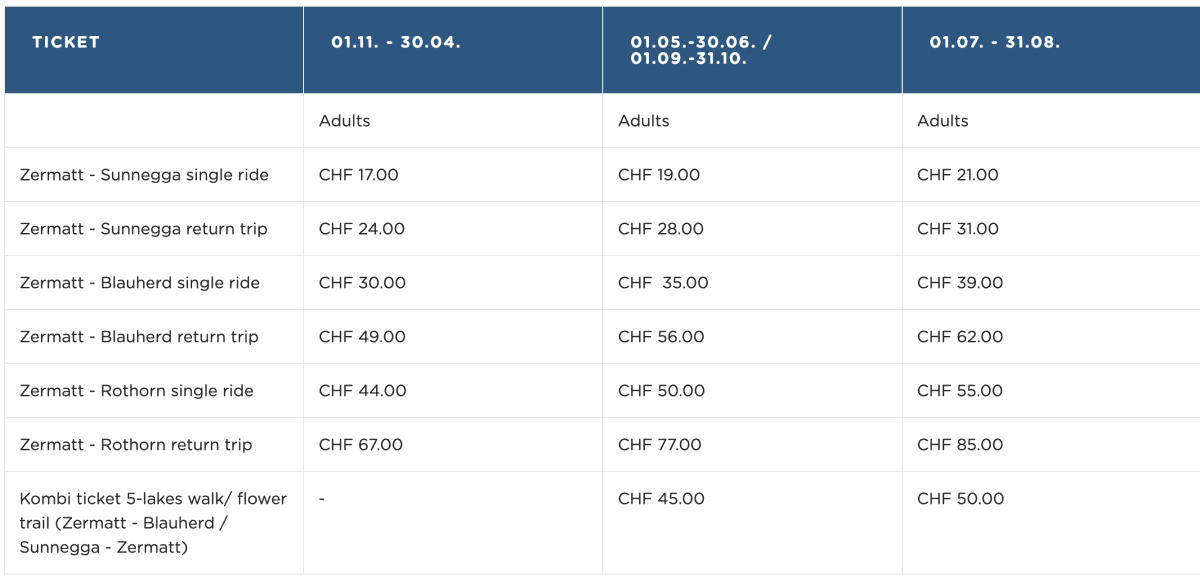Image resolution: width=1200 pixels, height=583 pixels.
Task: Click Zermatt - Sunnegga return trip row label
Action: pos(144,229)
